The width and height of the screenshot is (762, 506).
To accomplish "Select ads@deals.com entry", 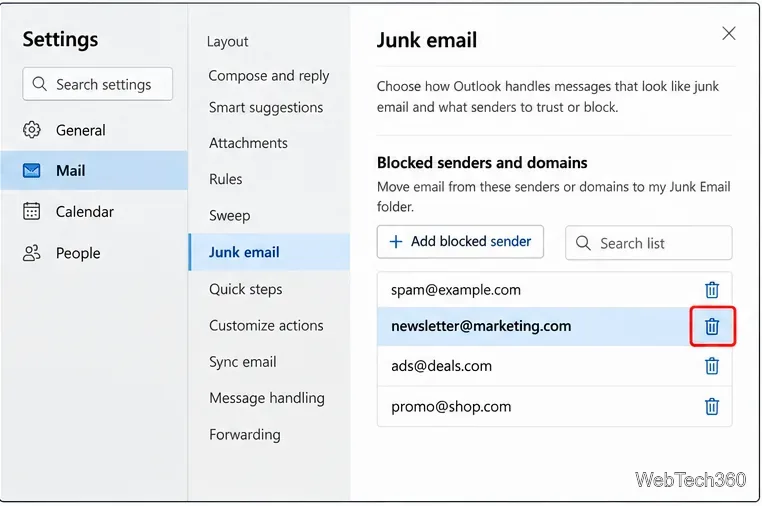I will (554, 366).
